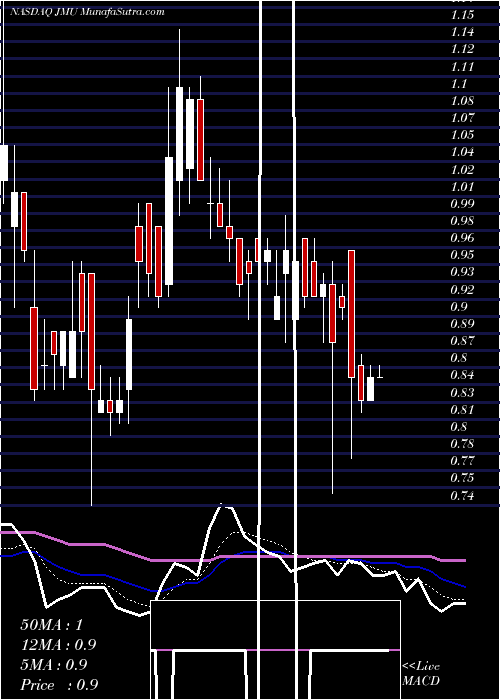Click the 1.02 price axis label
The height and width of the screenshot is (700, 500).
click(462, 170)
